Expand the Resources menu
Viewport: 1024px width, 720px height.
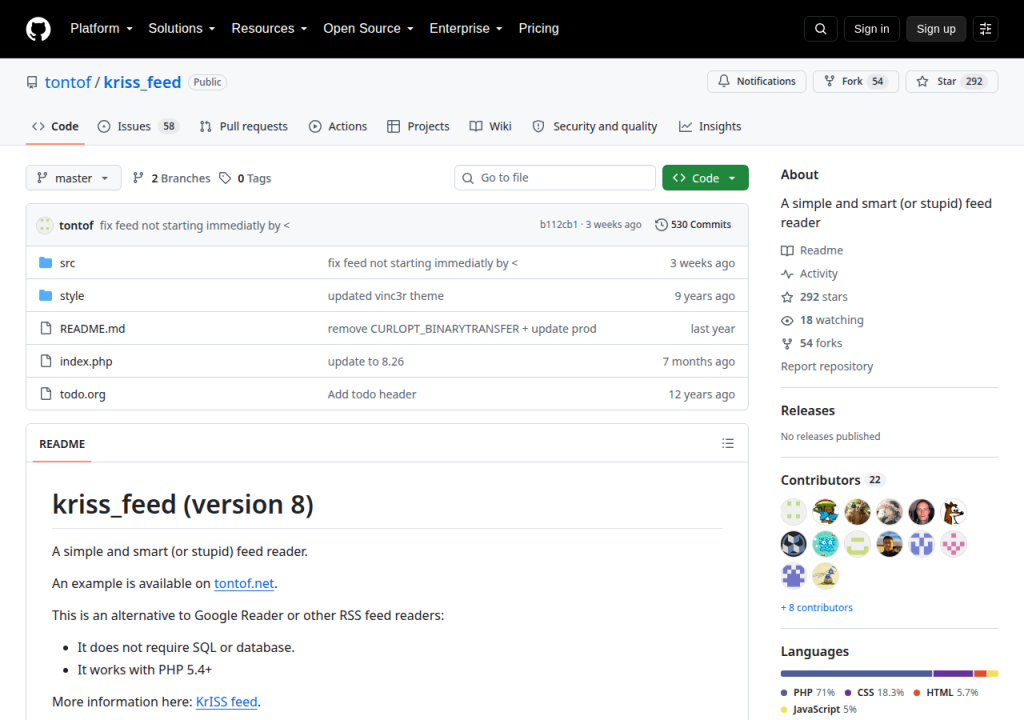click(269, 29)
